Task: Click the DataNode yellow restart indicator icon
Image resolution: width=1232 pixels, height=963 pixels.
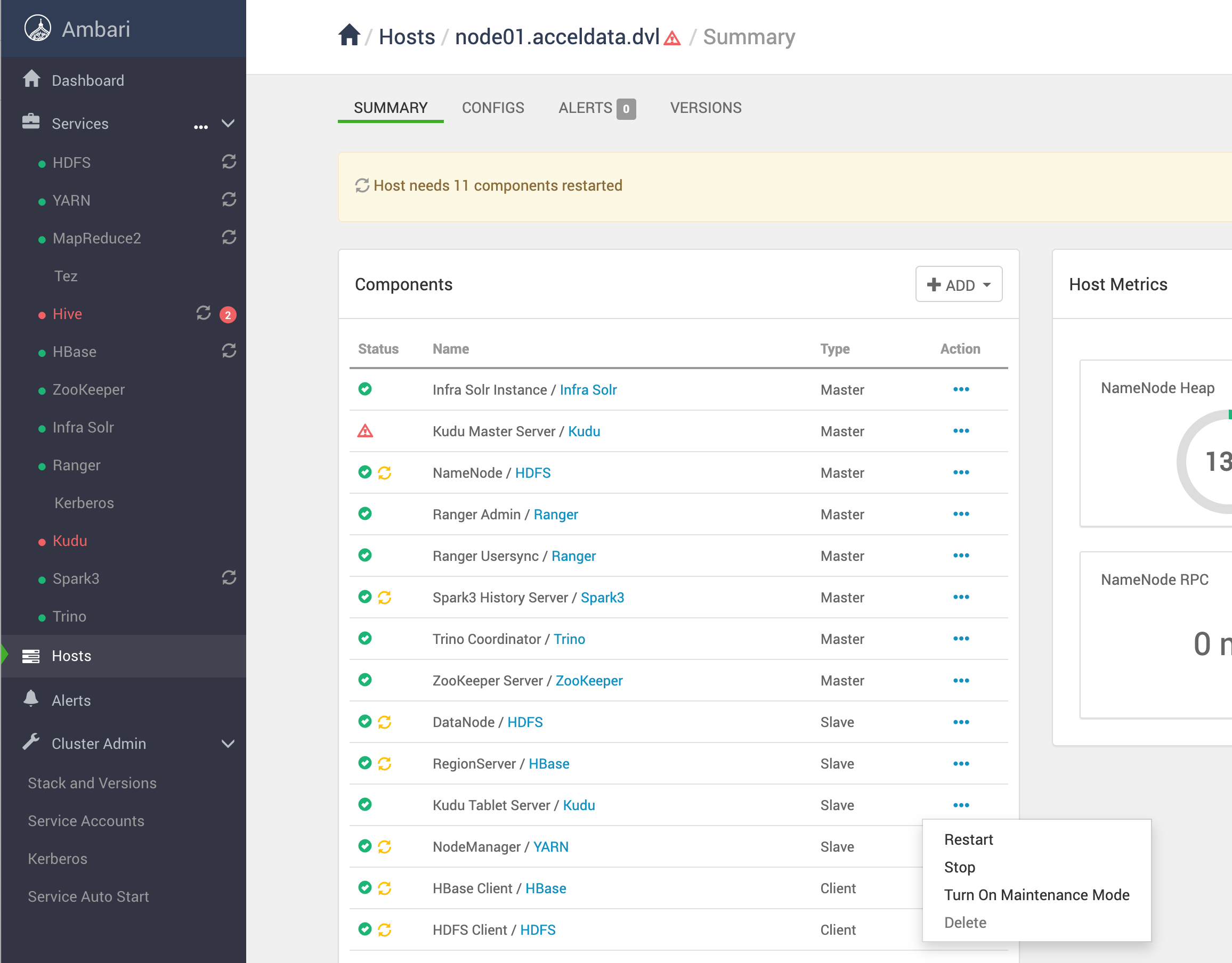Action: click(x=385, y=722)
